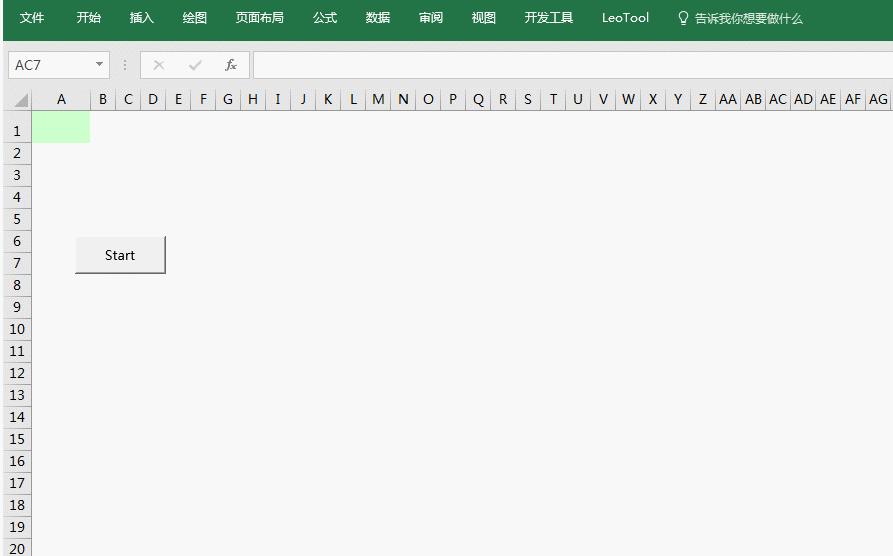
Task: Open the LeoTool ribbon tab
Action: click(625, 18)
